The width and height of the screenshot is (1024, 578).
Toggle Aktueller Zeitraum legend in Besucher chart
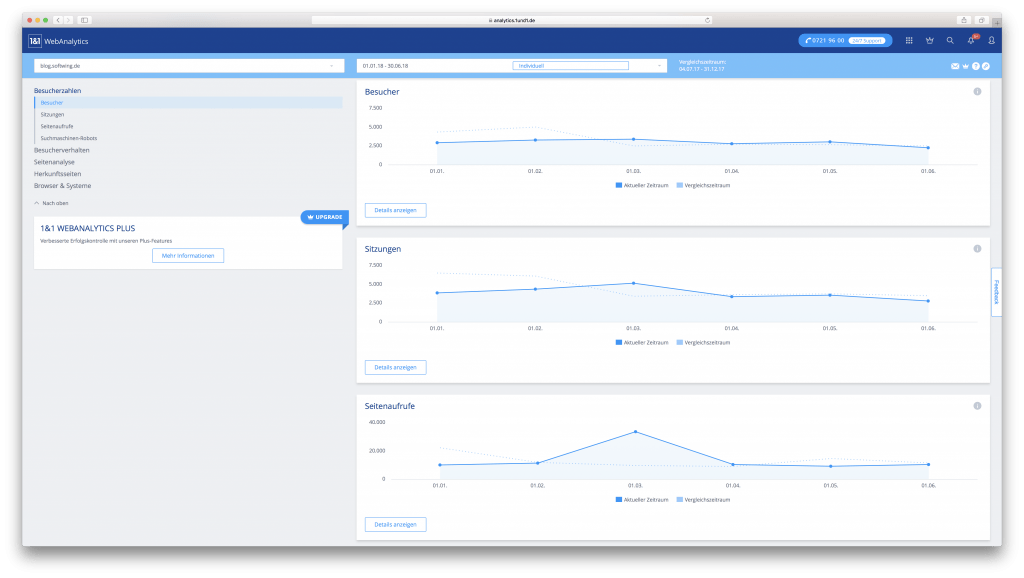(641, 185)
